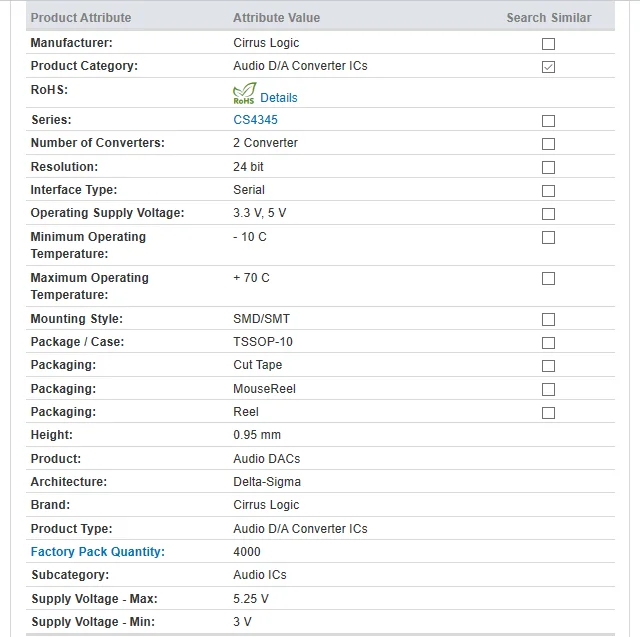Click the Serial interface type value
The image size is (640, 637).
point(249,190)
